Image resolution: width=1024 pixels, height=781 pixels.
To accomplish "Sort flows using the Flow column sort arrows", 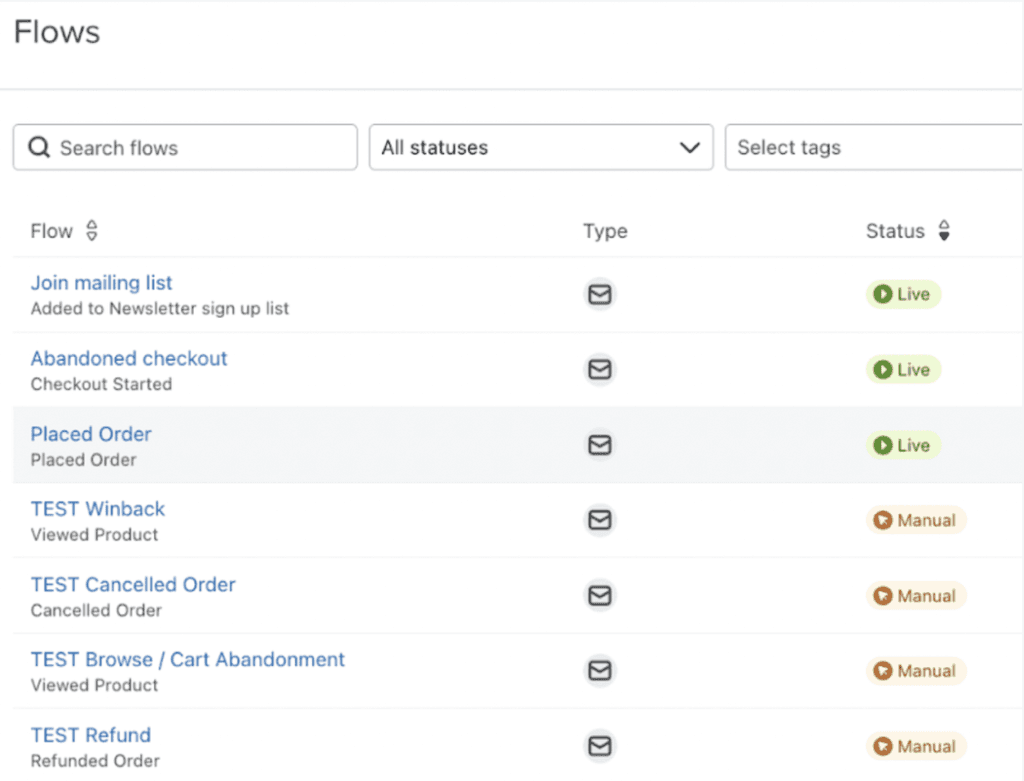I will [x=92, y=232].
